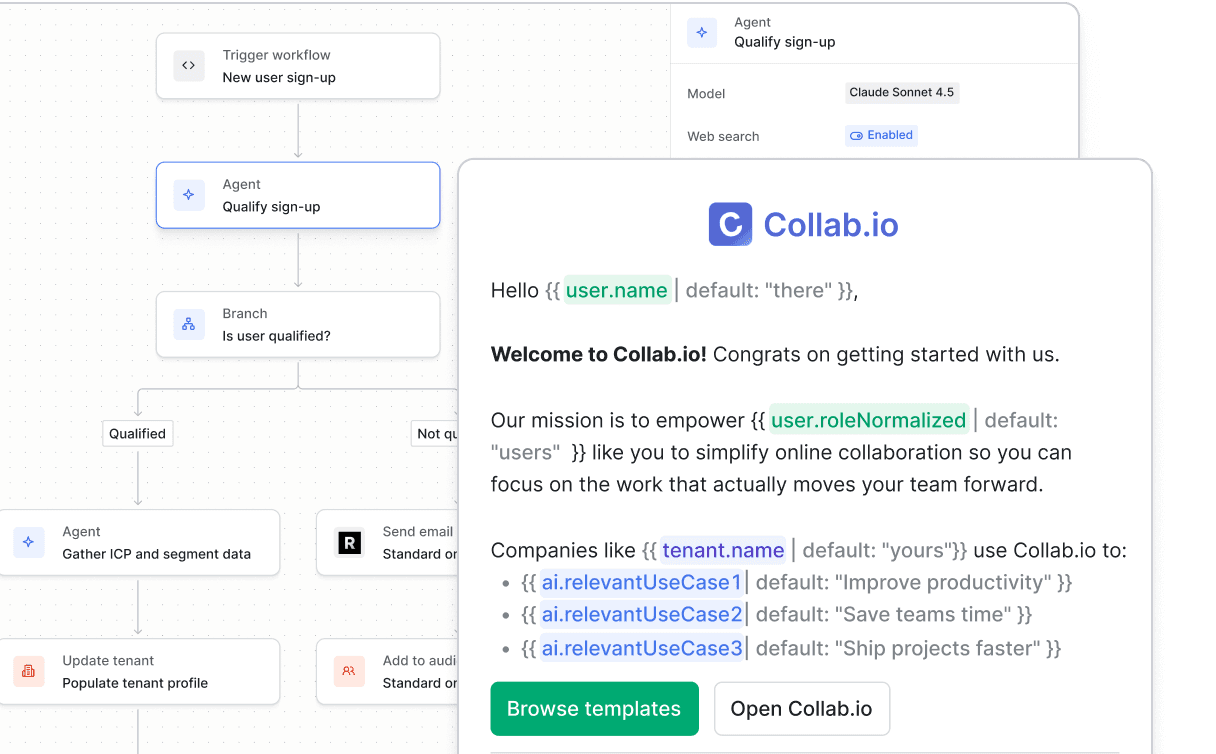Open the Claude Sonnet 4.5 model selector

901,93
